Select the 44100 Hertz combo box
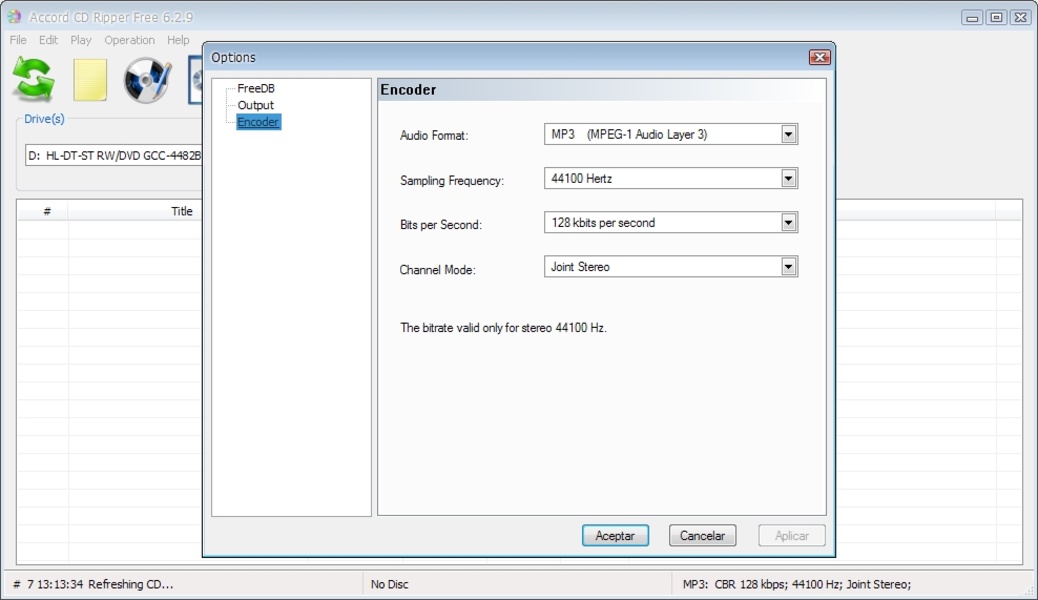 pyautogui.click(x=671, y=179)
